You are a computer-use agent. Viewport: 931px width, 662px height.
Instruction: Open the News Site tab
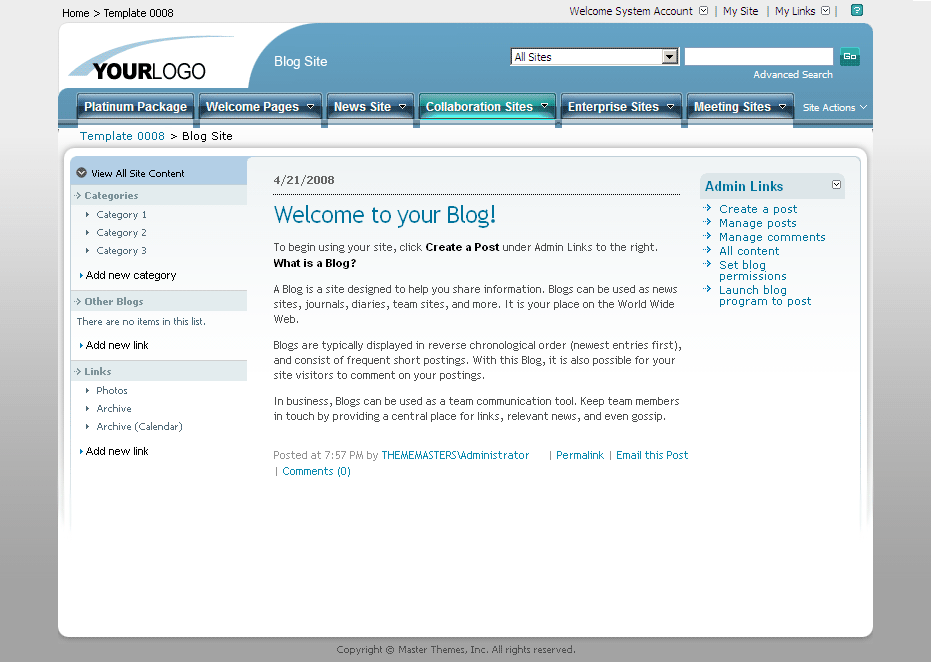(363, 106)
